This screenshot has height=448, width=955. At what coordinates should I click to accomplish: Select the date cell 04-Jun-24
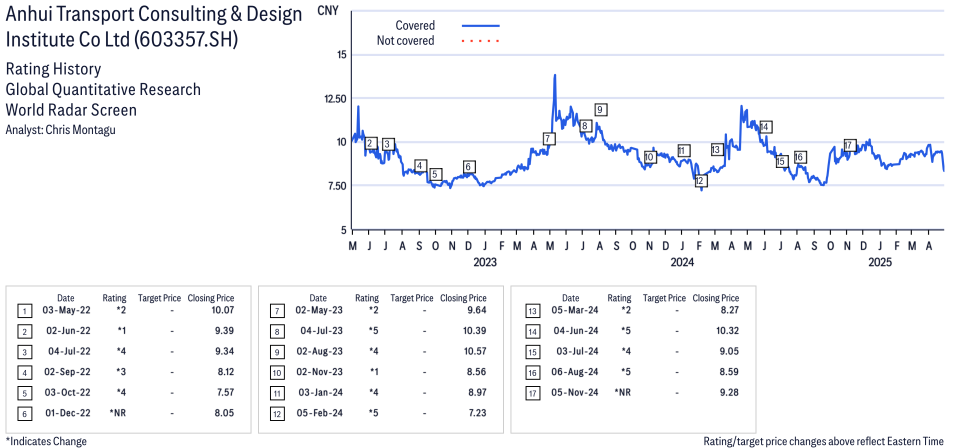(574, 331)
